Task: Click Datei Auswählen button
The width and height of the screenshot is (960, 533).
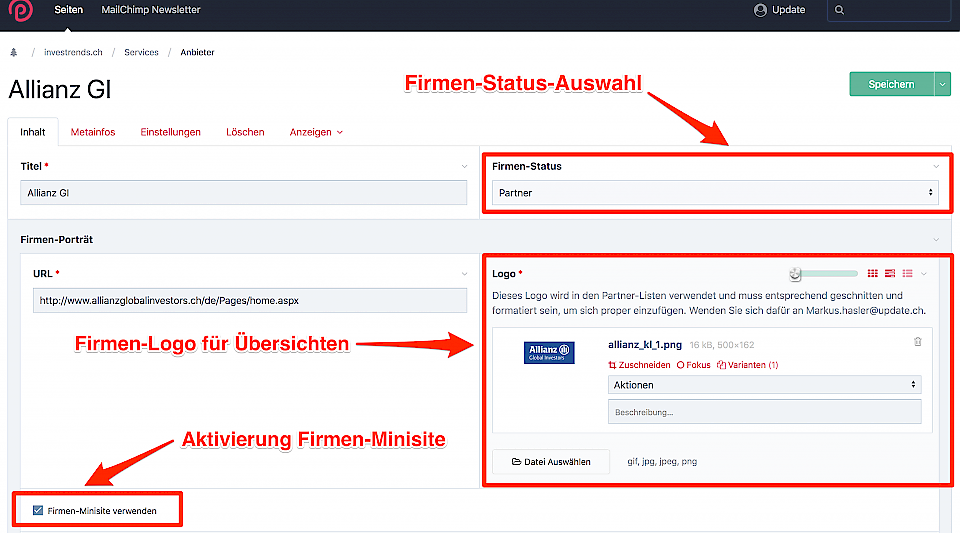Action: (x=550, y=462)
